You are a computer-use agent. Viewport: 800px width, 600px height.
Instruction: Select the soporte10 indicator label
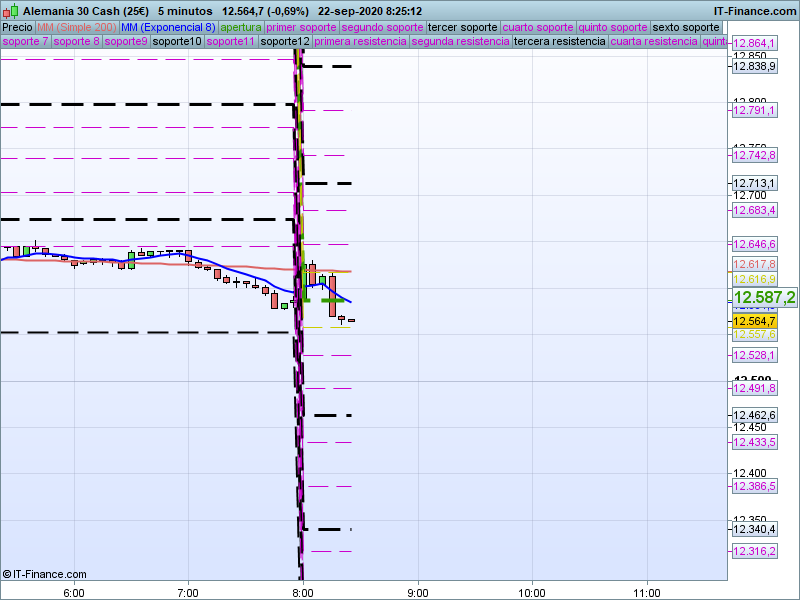point(177,41)
